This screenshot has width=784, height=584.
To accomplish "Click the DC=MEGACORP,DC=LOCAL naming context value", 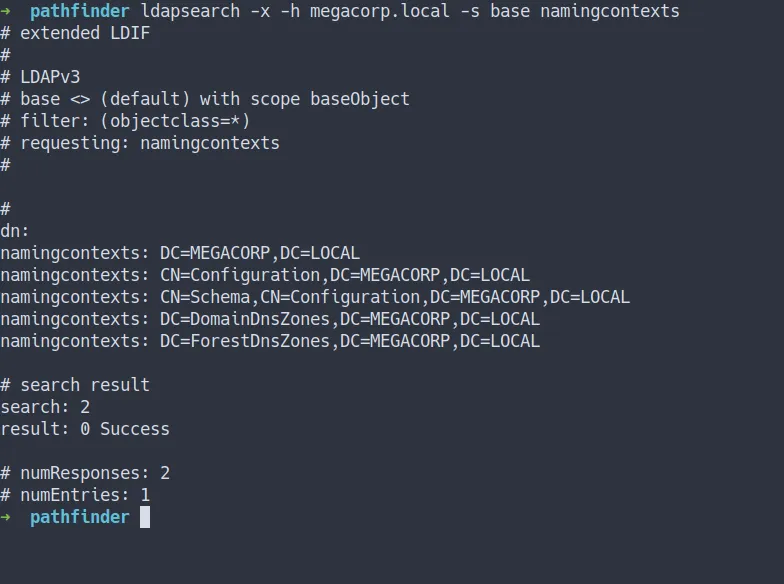I will coord(260,253).
